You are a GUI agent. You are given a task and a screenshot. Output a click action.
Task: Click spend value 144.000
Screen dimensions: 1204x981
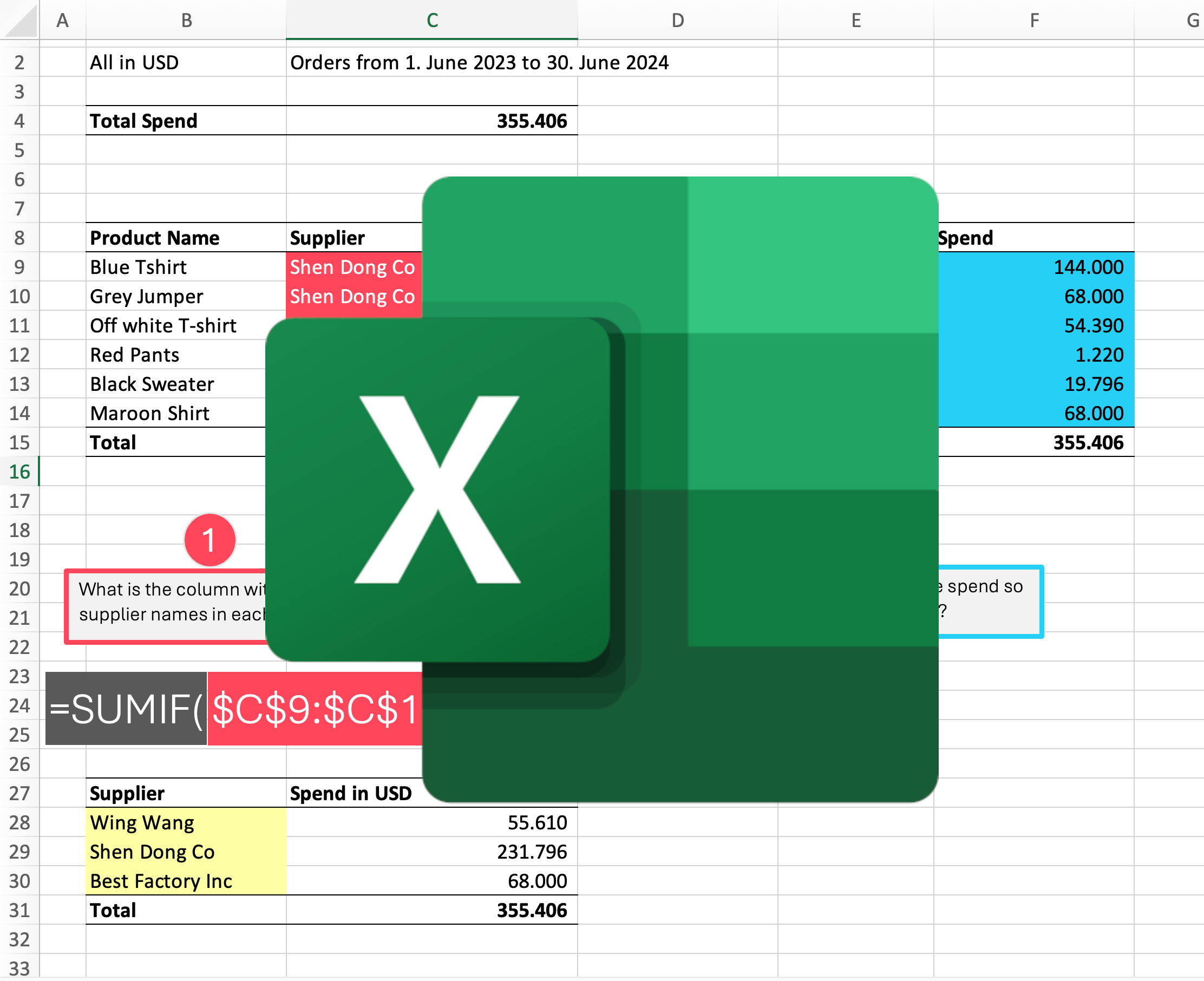pos(1035,267)
